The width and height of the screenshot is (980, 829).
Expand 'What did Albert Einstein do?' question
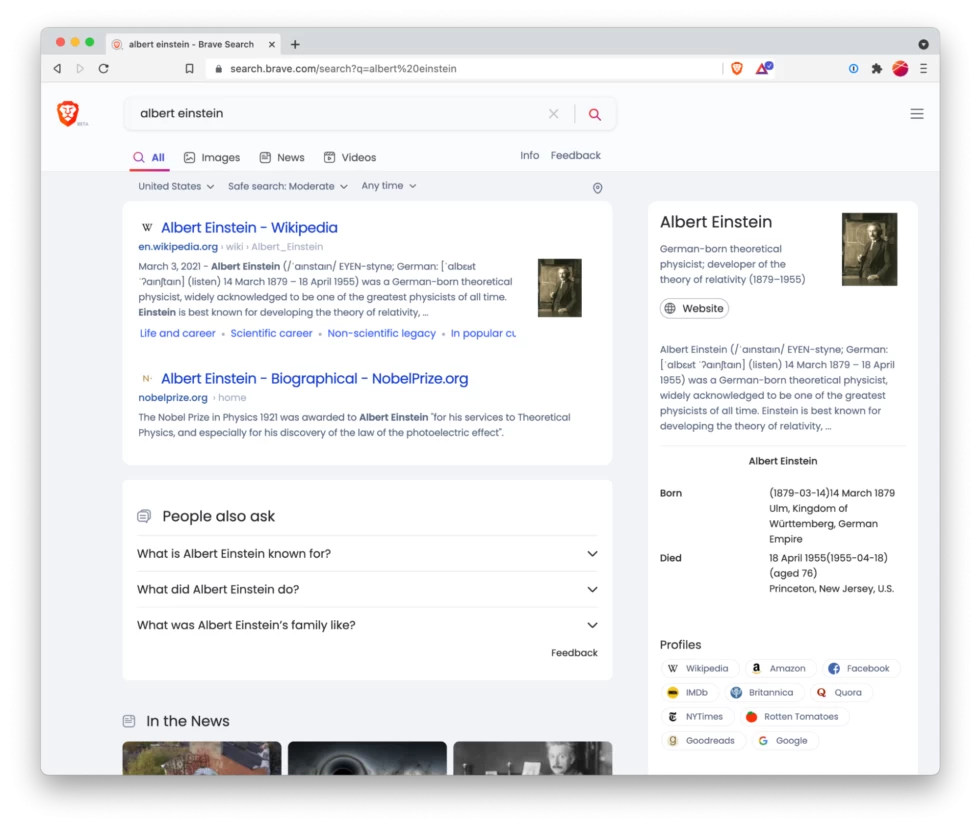point(367,590)
